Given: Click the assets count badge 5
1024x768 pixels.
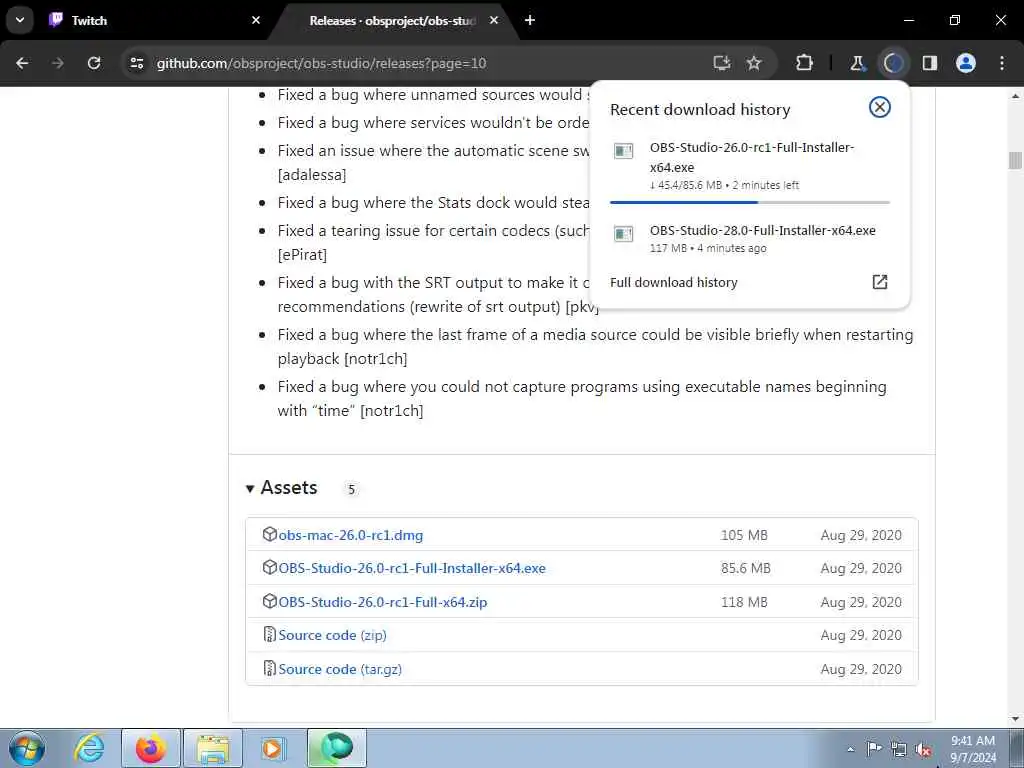Looking at the screenshot, I should pyautogui.click(x=351, y=489).
